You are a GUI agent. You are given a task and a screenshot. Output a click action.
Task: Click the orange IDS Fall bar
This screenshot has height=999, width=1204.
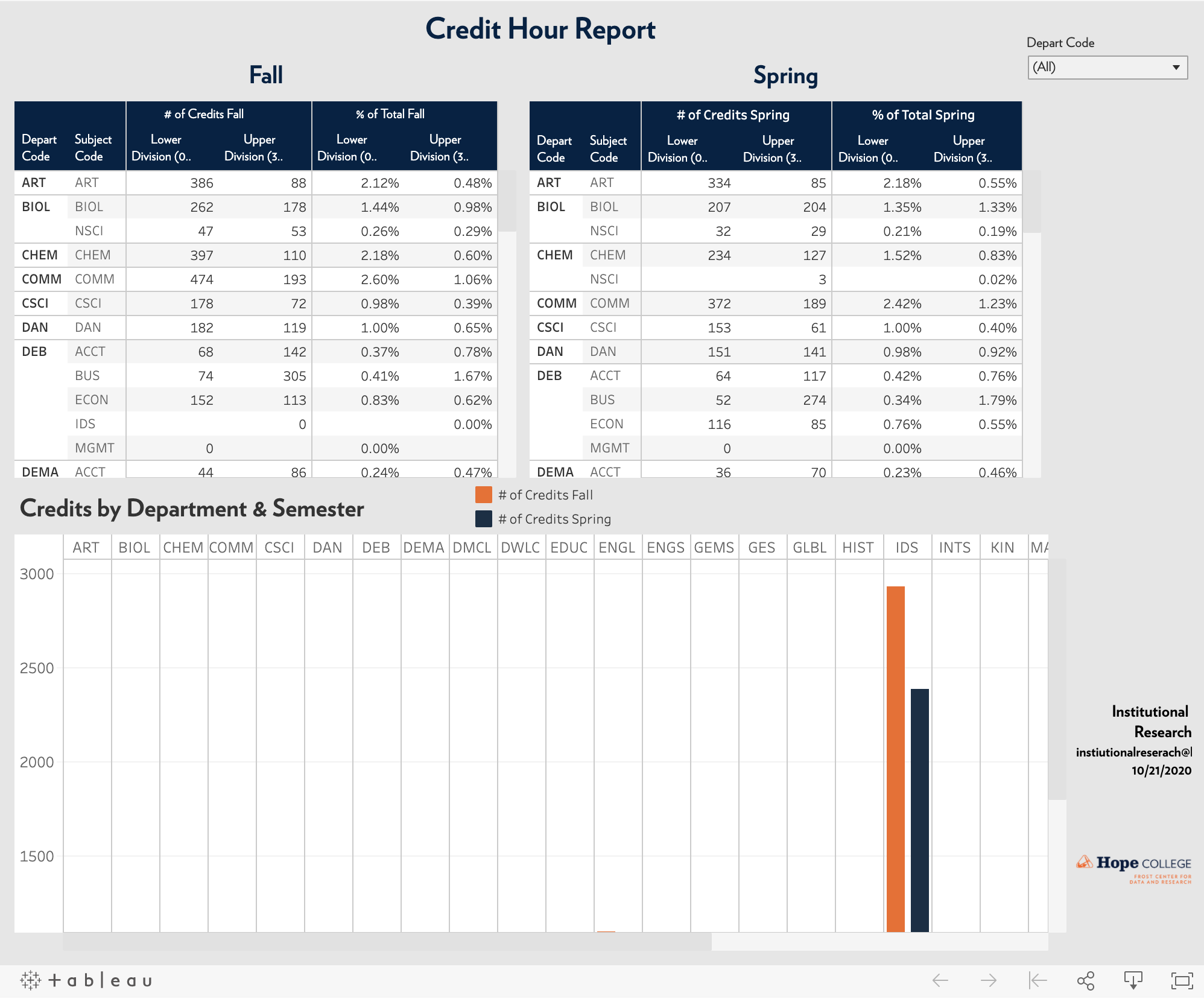point(896,759)
